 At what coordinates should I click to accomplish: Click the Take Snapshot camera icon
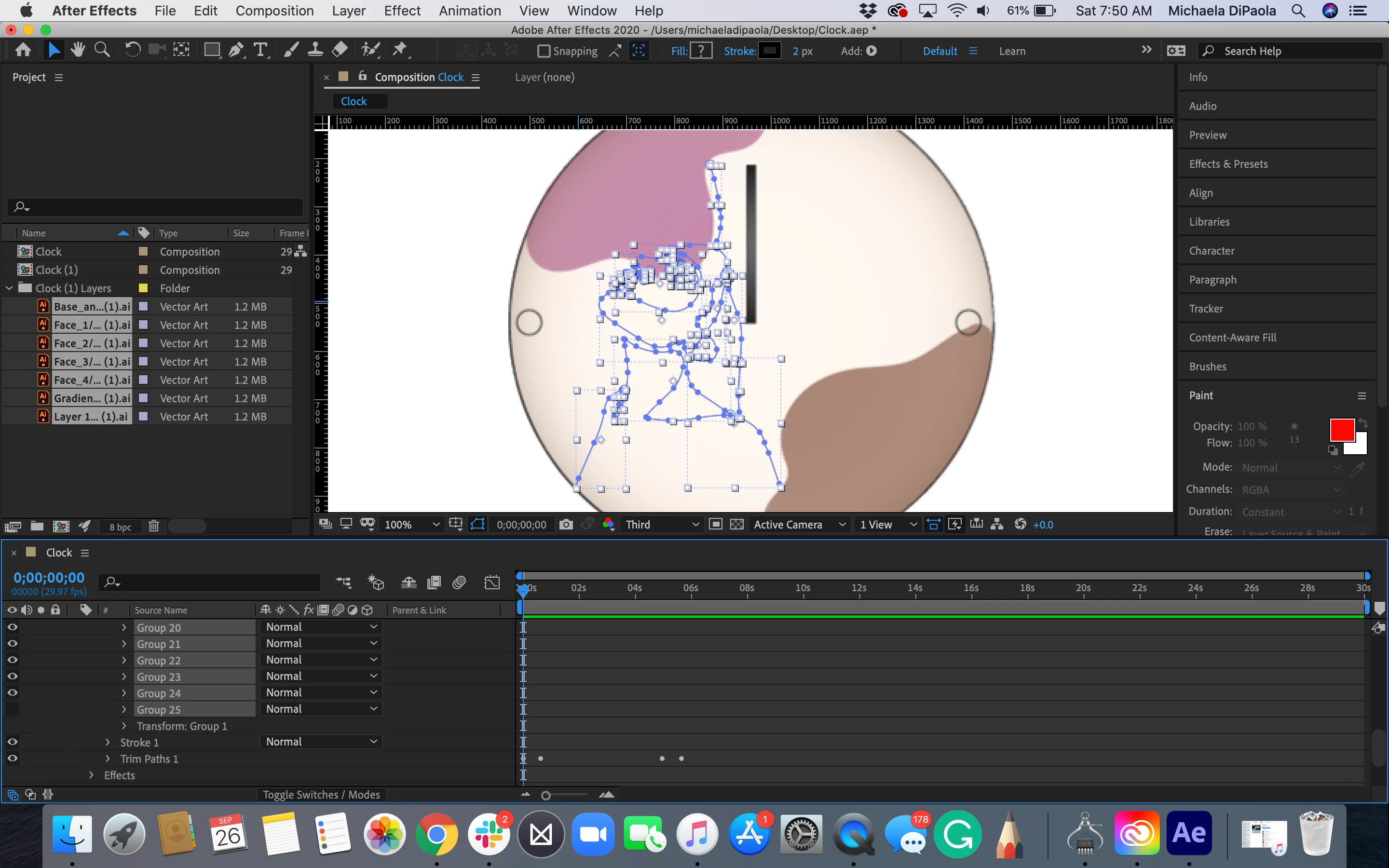point(566,524)
